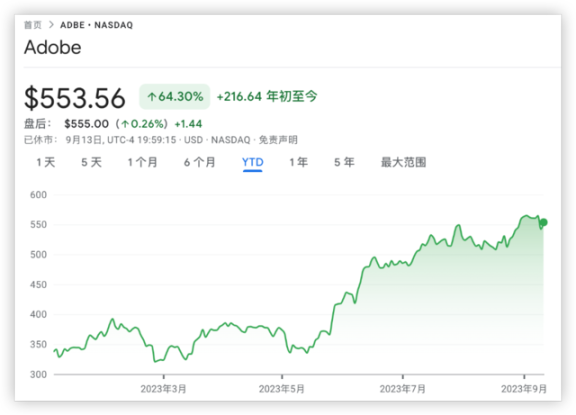Click the Adobe company name heading

[53, 47]
